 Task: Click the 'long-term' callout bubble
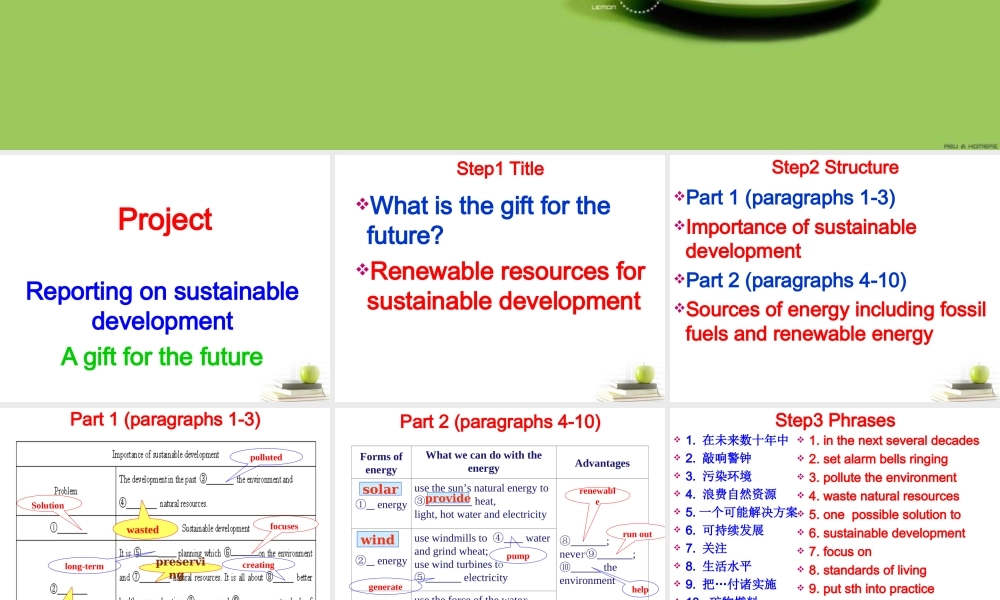click(84, 566)
